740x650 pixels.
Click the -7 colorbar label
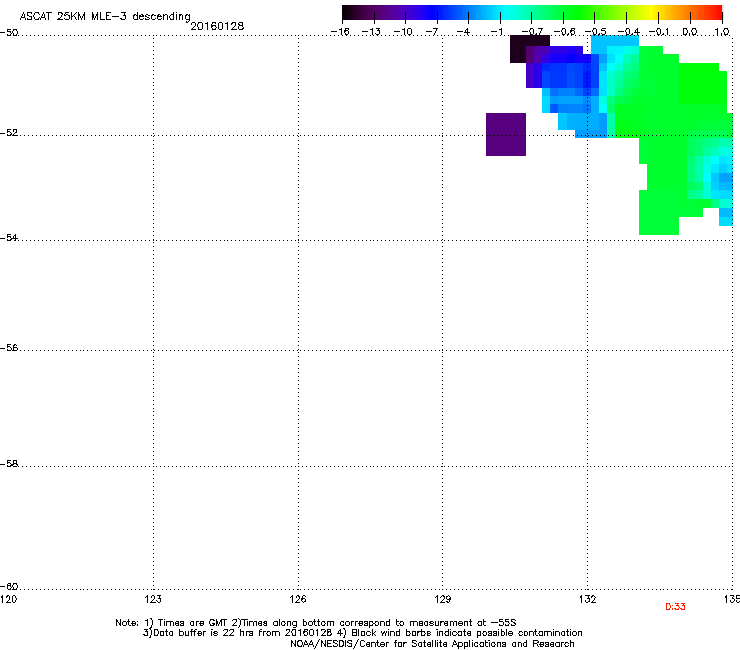coord(432,32)
